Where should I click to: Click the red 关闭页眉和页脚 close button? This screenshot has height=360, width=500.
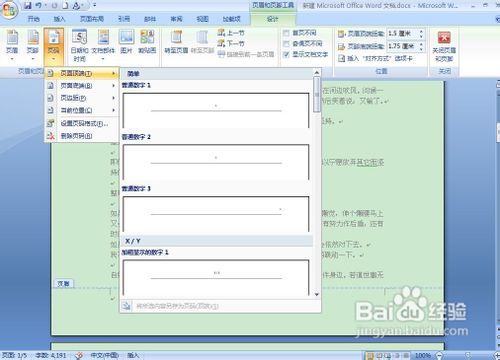444,46
